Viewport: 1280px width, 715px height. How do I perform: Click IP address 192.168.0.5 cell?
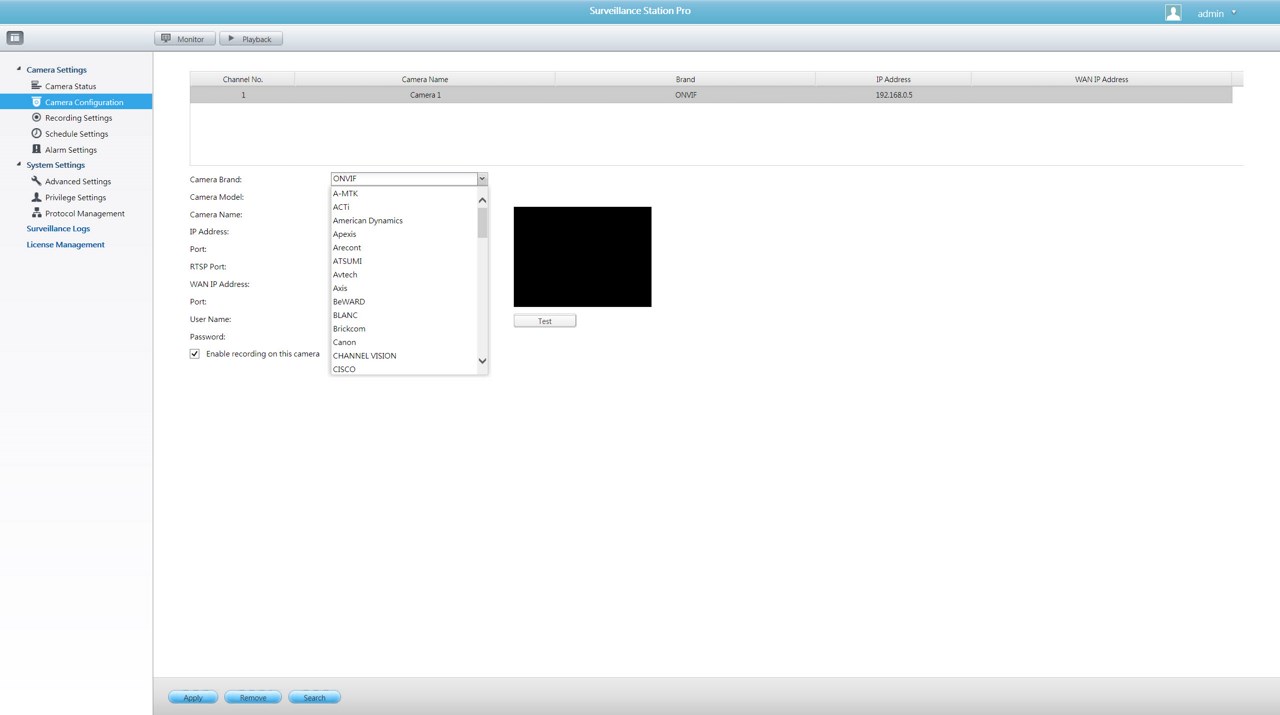[x=893, y=95]
